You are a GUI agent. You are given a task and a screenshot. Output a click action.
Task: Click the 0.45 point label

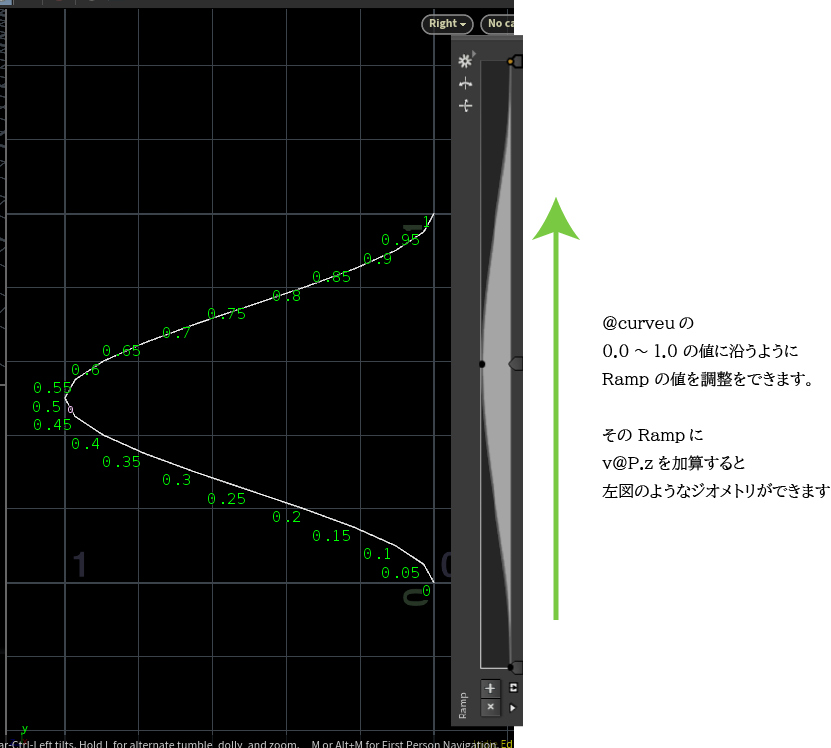pyautogui.click(x=52, y=425)
